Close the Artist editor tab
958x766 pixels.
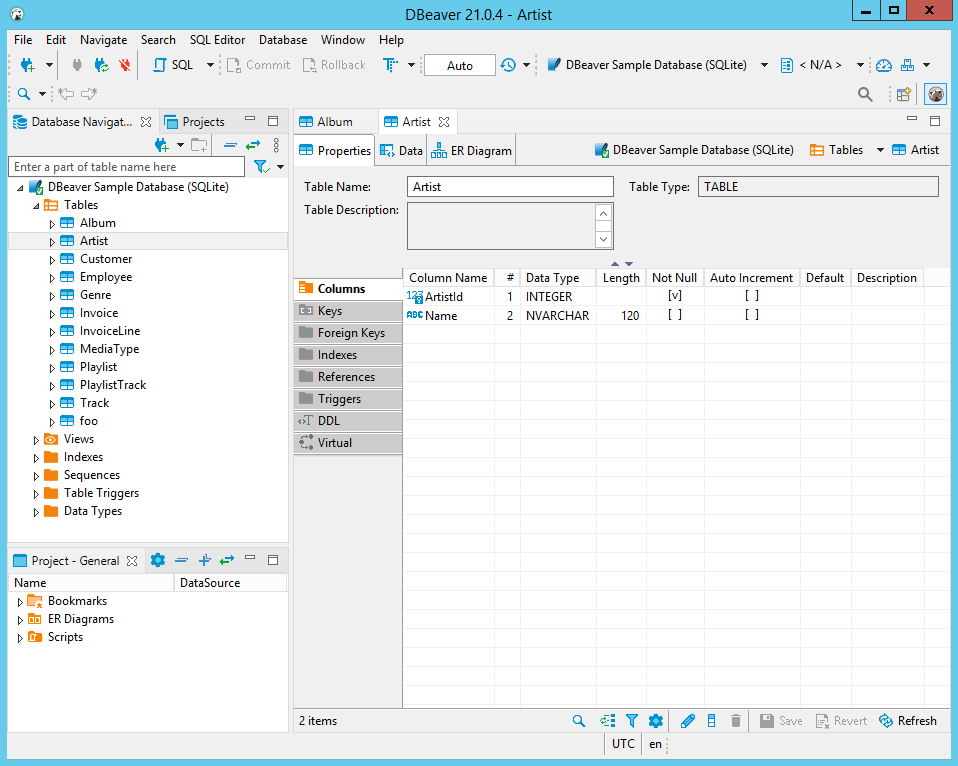(x=444, y=122)
